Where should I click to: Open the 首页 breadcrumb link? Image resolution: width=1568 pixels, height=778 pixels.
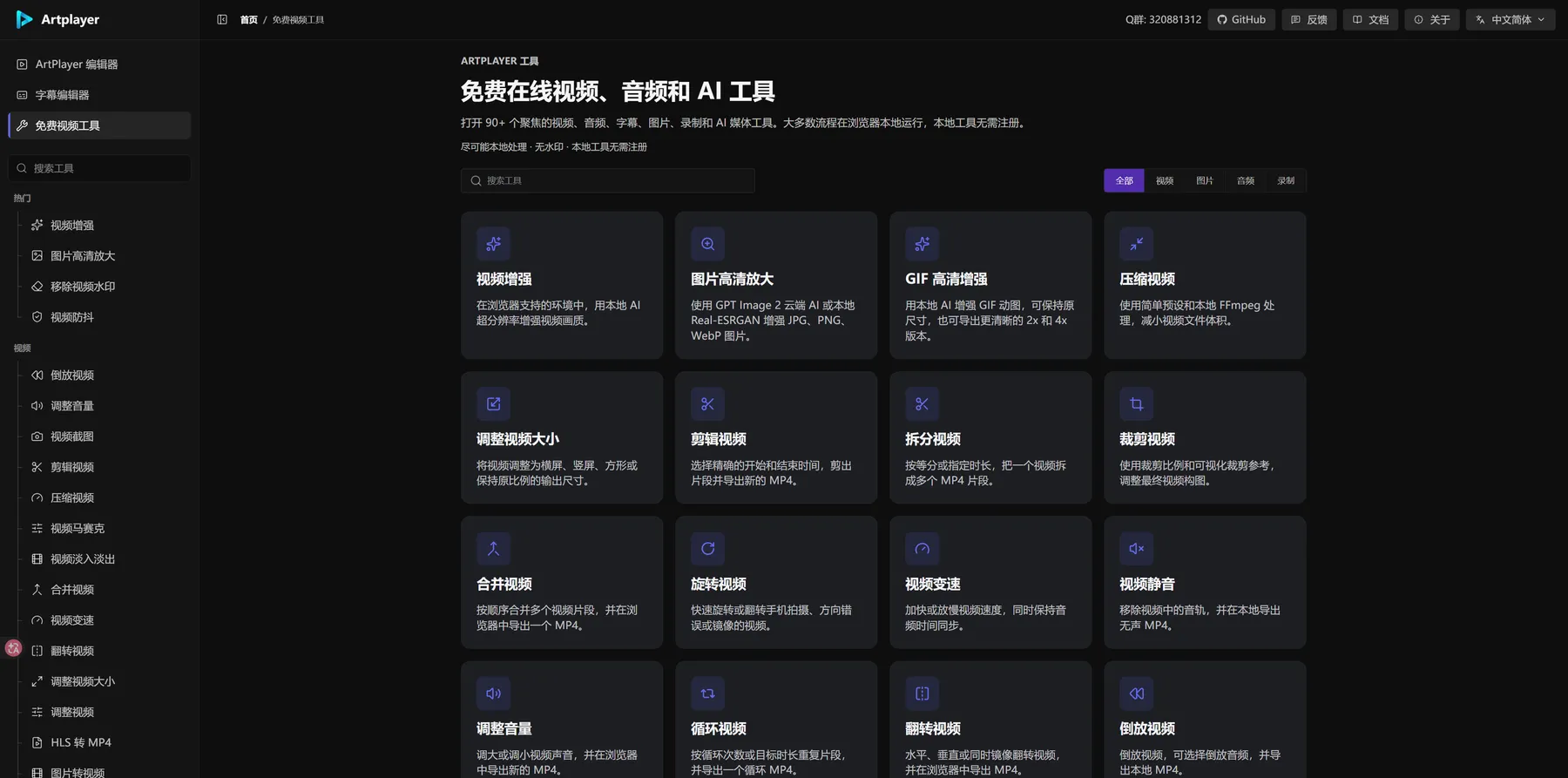coord(249,20)
